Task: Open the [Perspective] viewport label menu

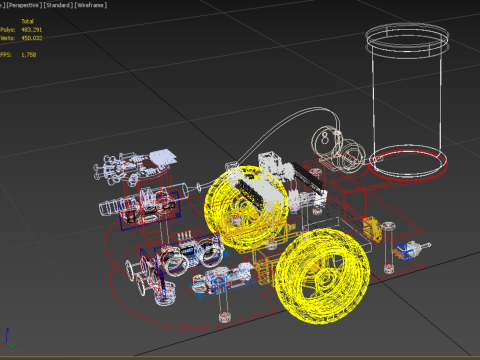Action: (23, 5)
